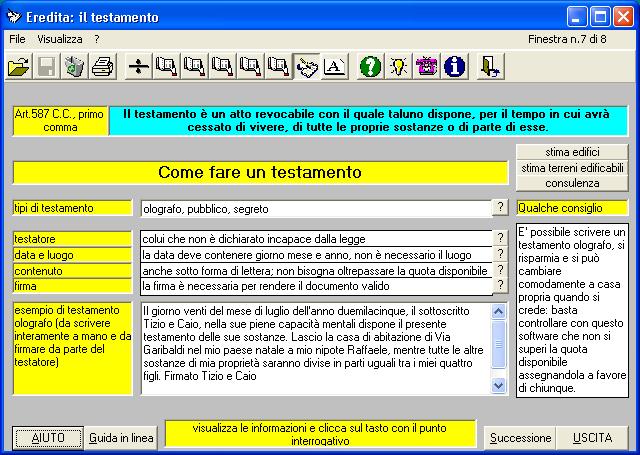Click the green question mark help icon
Viewport: 640px width, 455px height.
369,67
